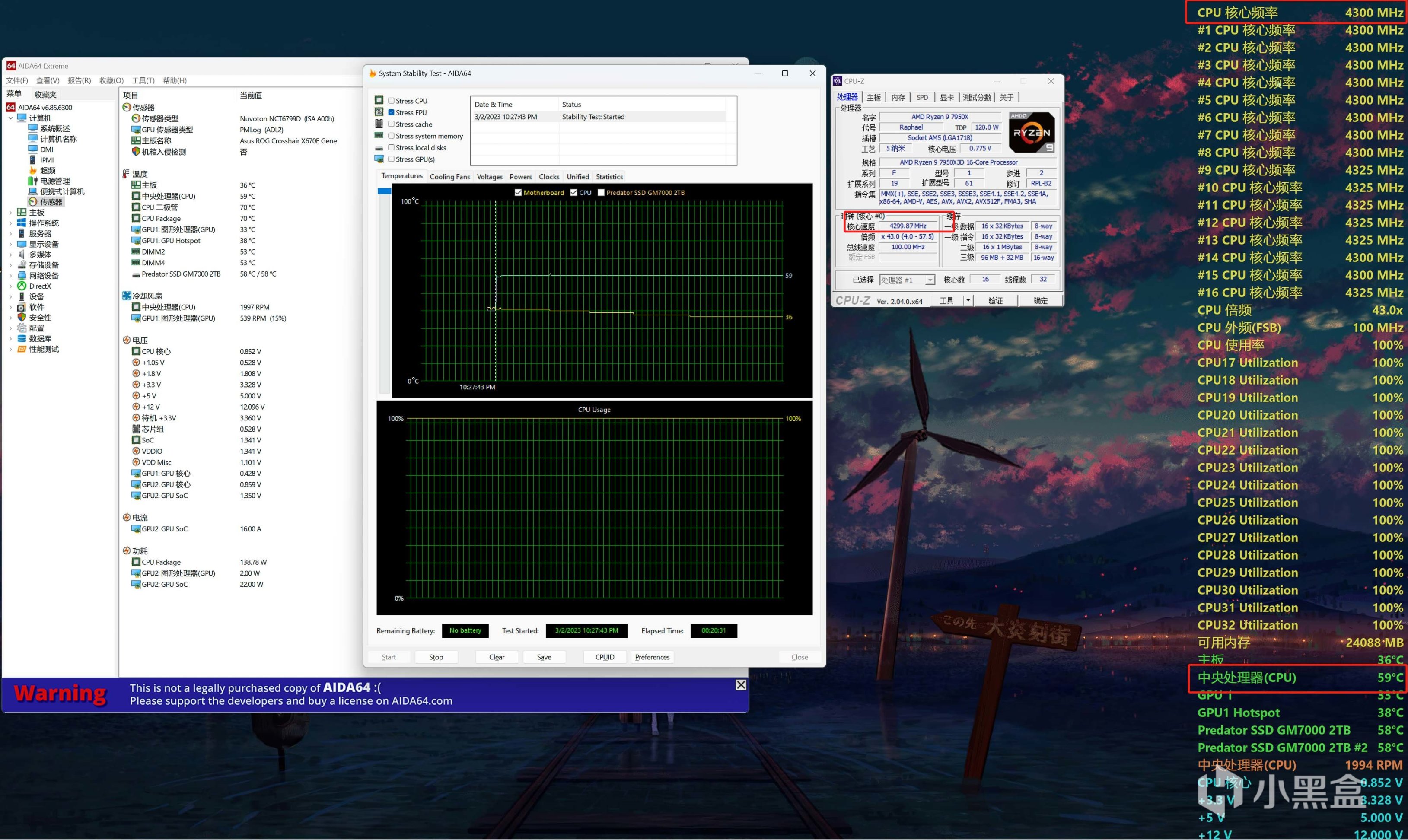Click the DirectX icon in tree

[x=22, y=286]
